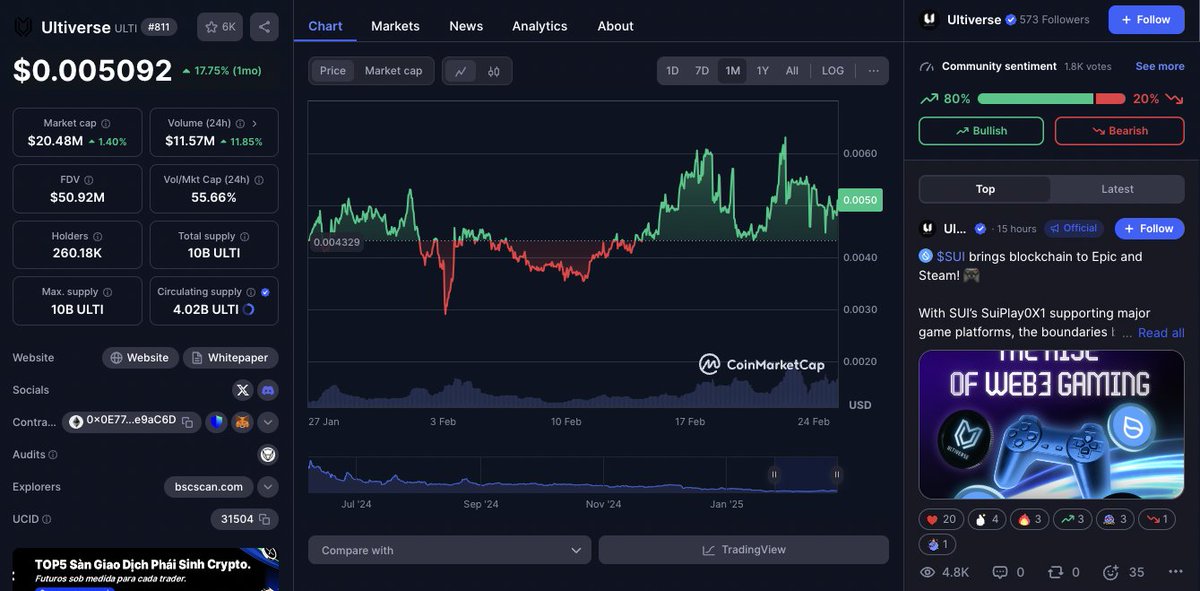Image resolution: width=1200 pixels, height=591 pixels.
Task: Copy the 0x0E77...e9aC6D contract address
Action: [187, 422]
